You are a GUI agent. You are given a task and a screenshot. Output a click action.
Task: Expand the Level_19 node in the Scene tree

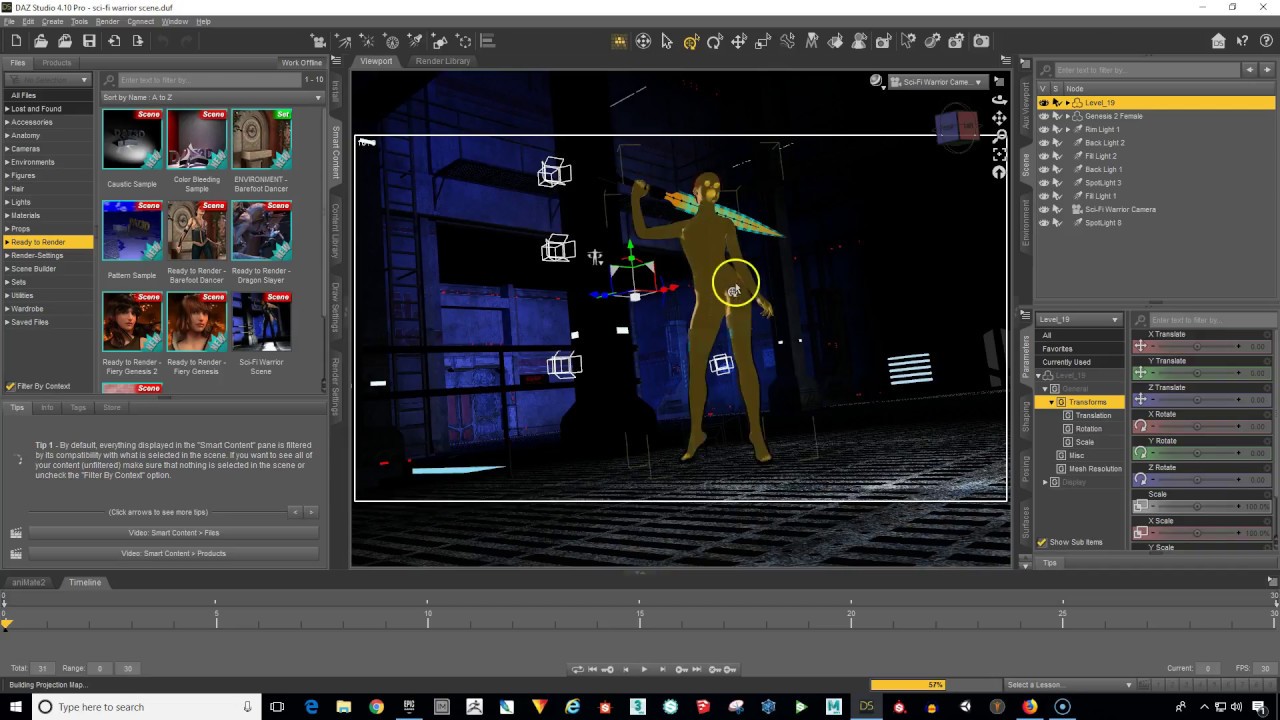[1067, 103]
